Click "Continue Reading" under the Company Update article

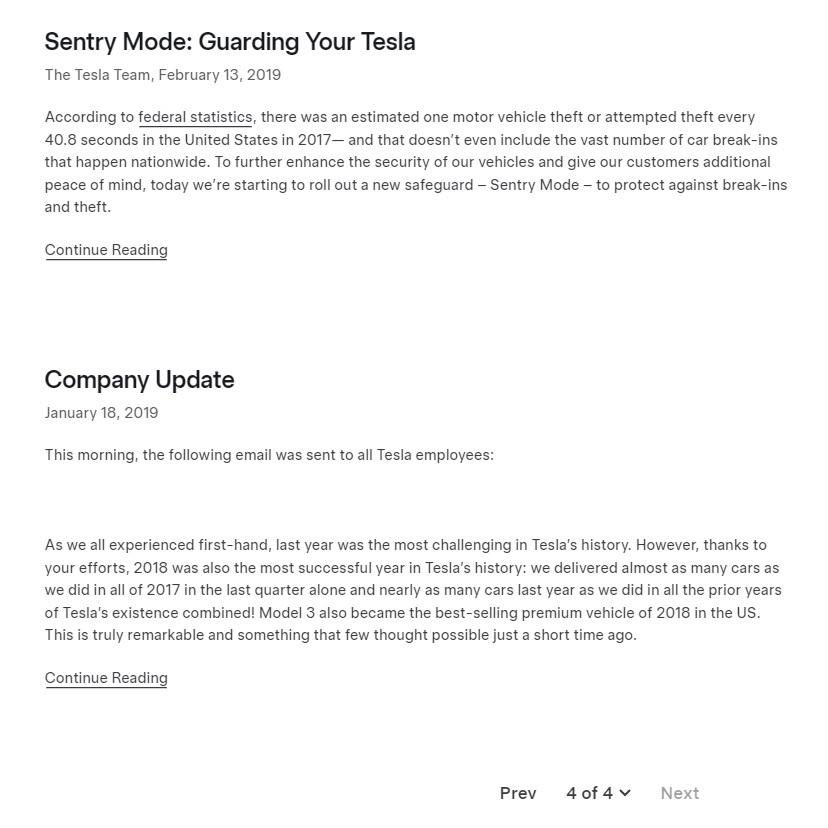pos(105,677)
